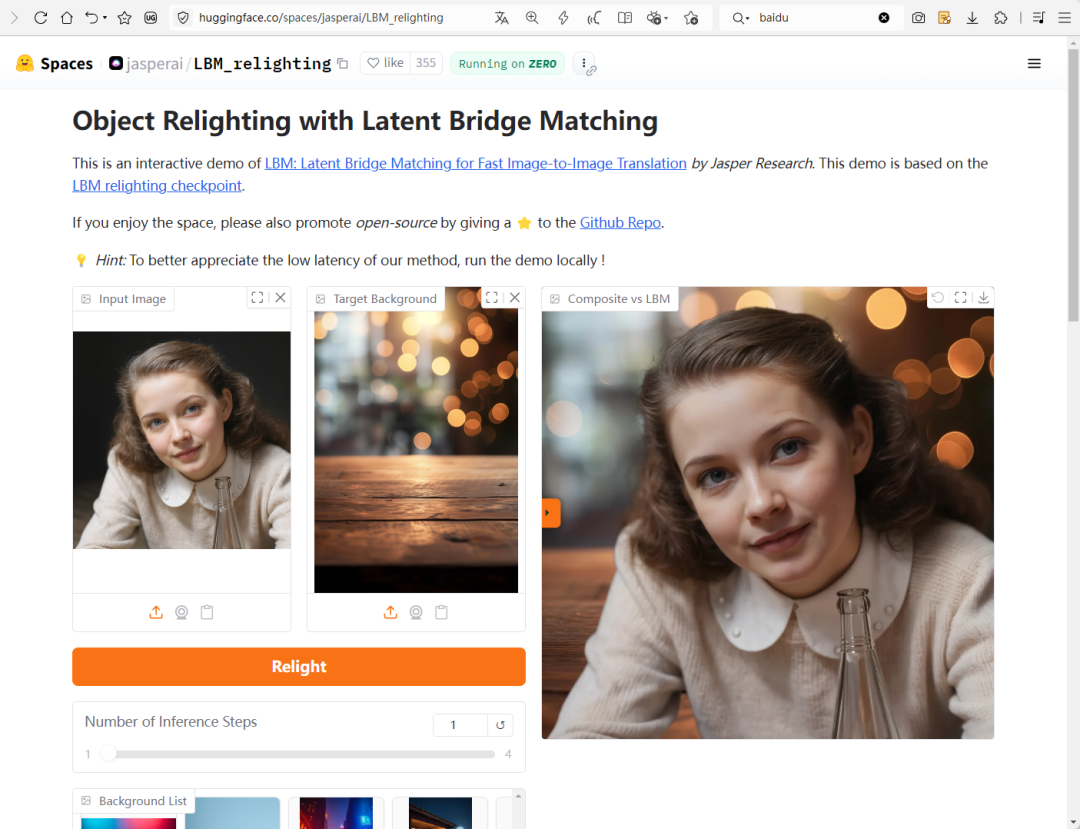The height and width of the screenshot is (829, 1080).
Task: Toggle the browser reader mode icon
Action: click(625, 18)
